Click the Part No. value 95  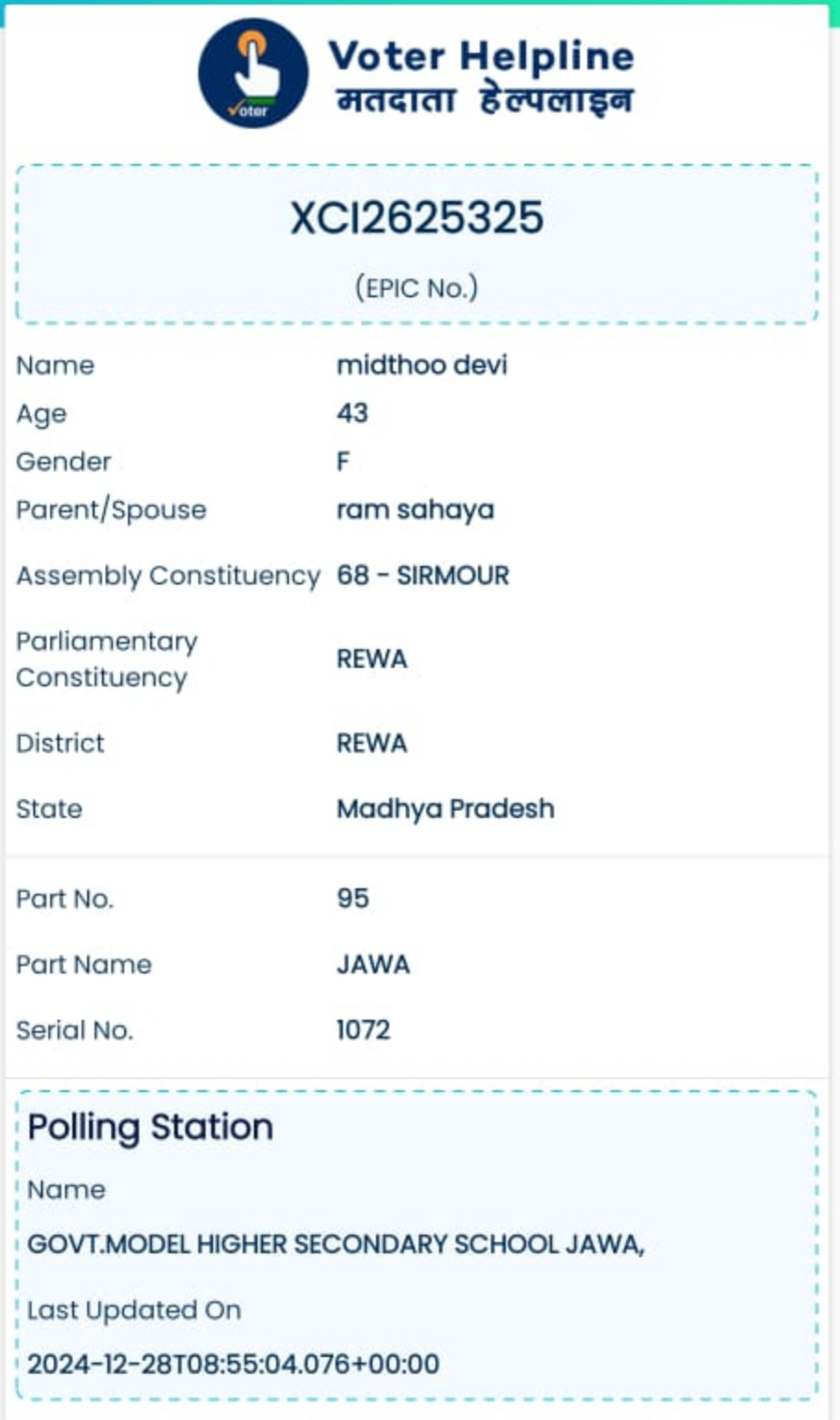[352, 898]
